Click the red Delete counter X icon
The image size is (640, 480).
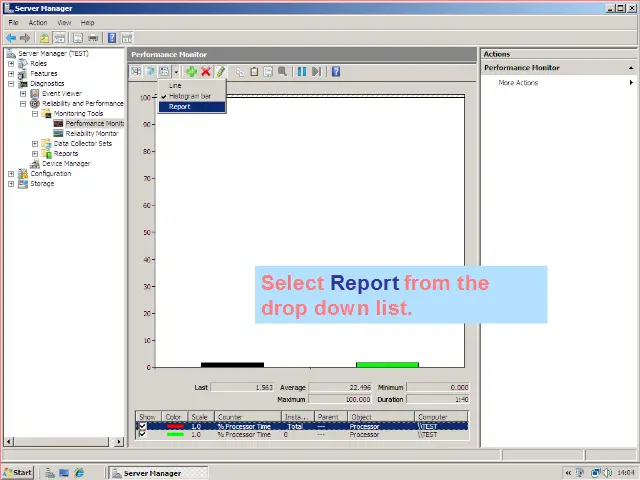pyautogui.click(x=206, y=72)
